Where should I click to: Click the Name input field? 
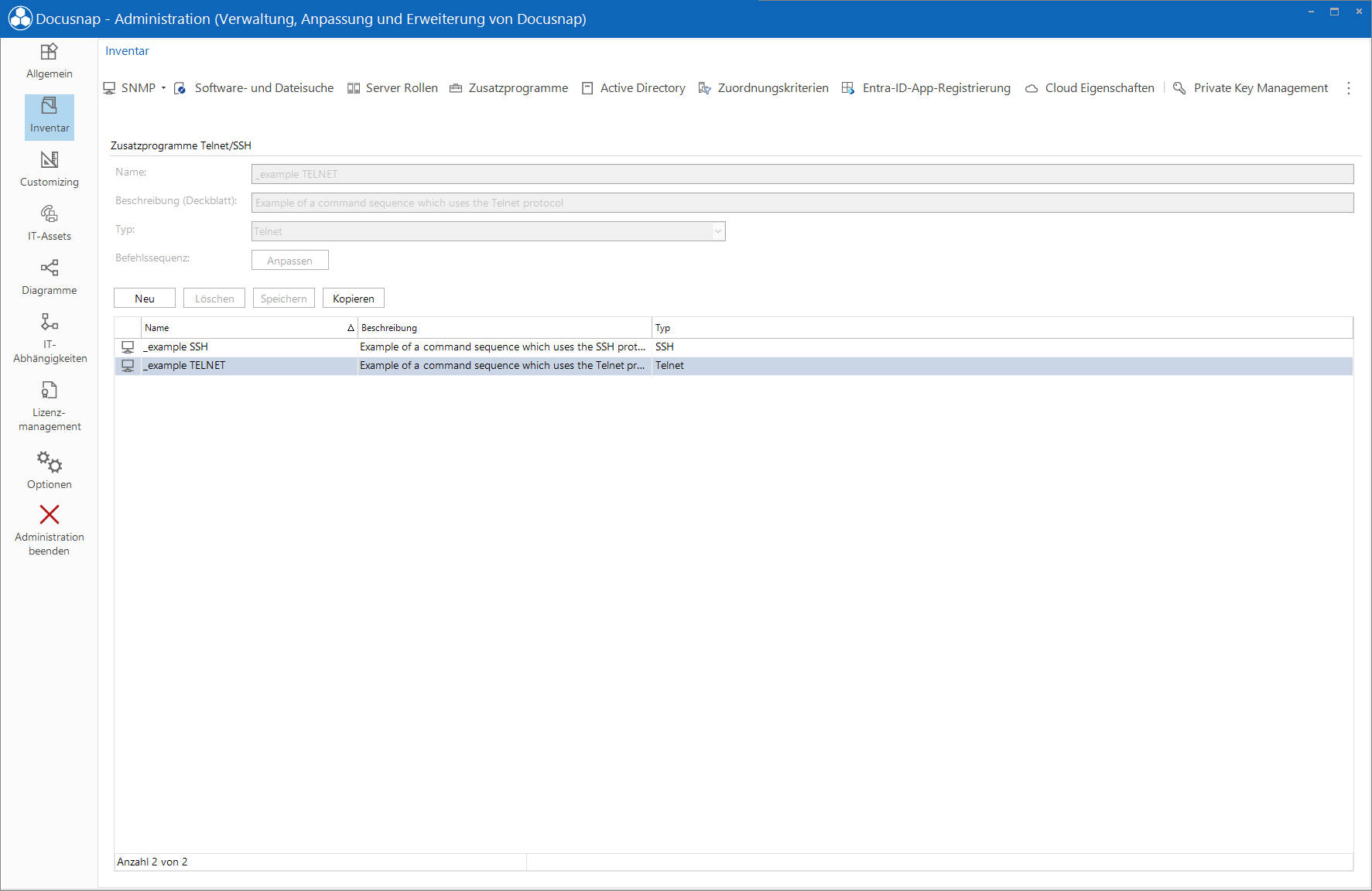[802, 174]
